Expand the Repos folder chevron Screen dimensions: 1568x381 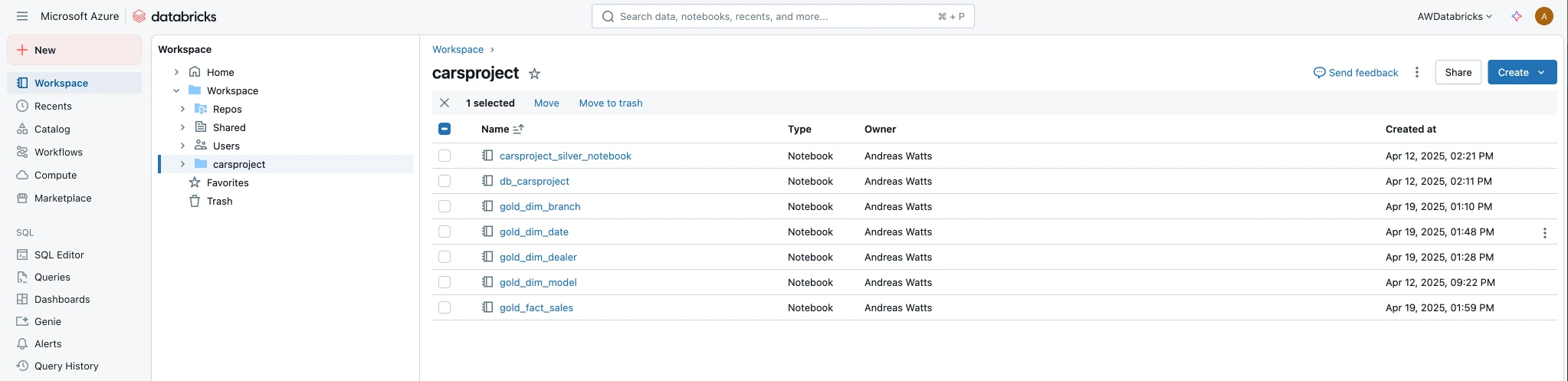point(182,109)
